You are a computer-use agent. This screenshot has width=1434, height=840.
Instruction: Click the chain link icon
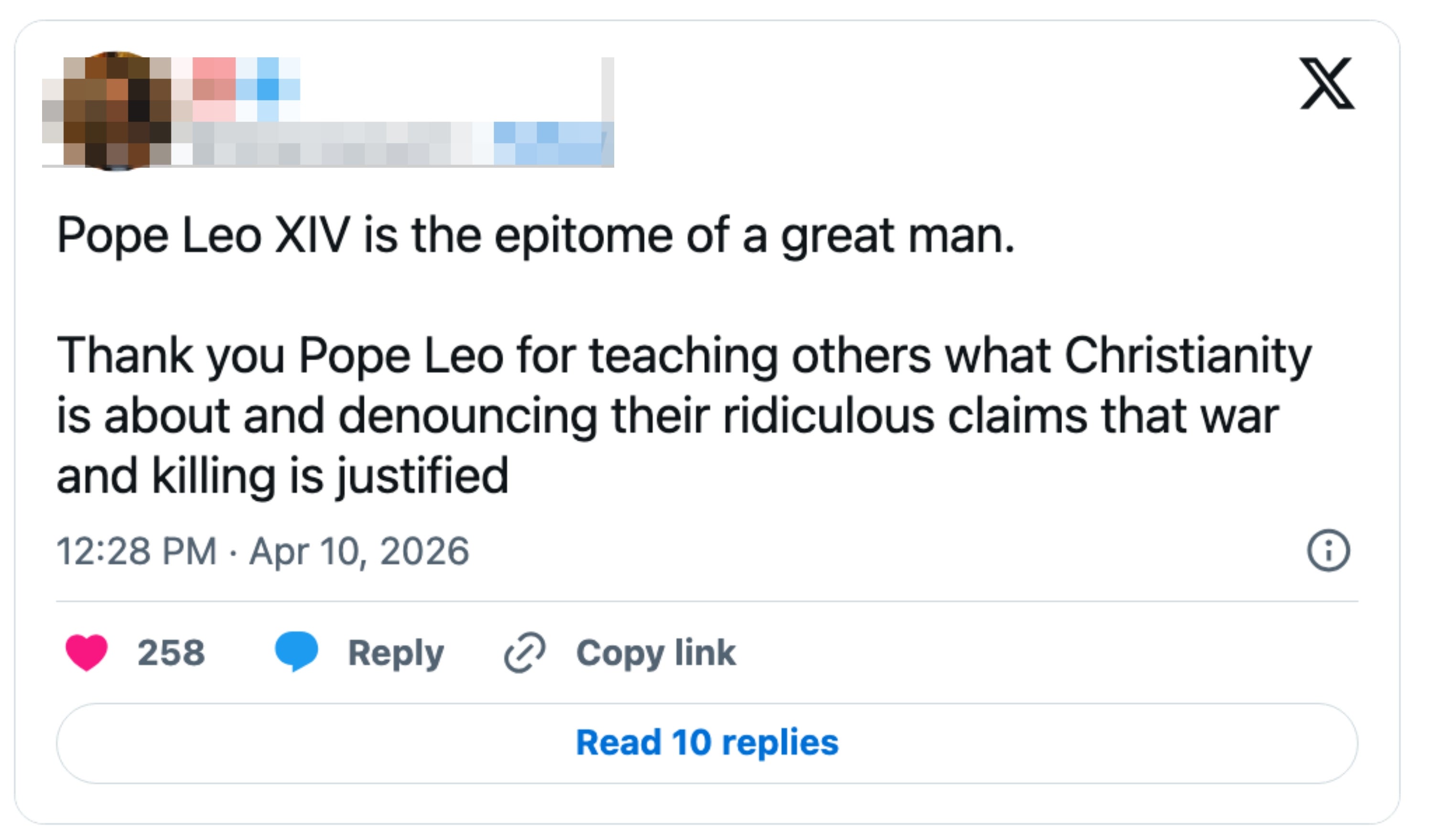tap(524, 652)
